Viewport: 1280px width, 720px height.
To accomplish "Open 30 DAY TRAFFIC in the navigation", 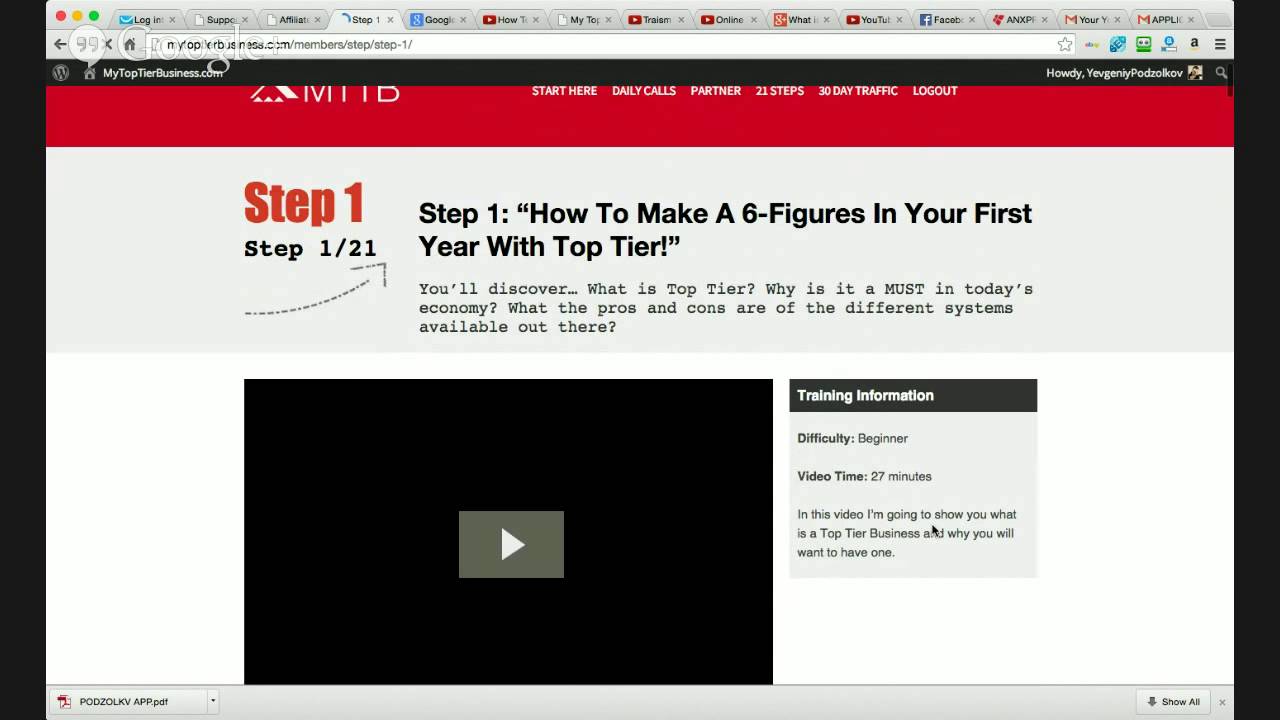I will (x=858, y=91).
